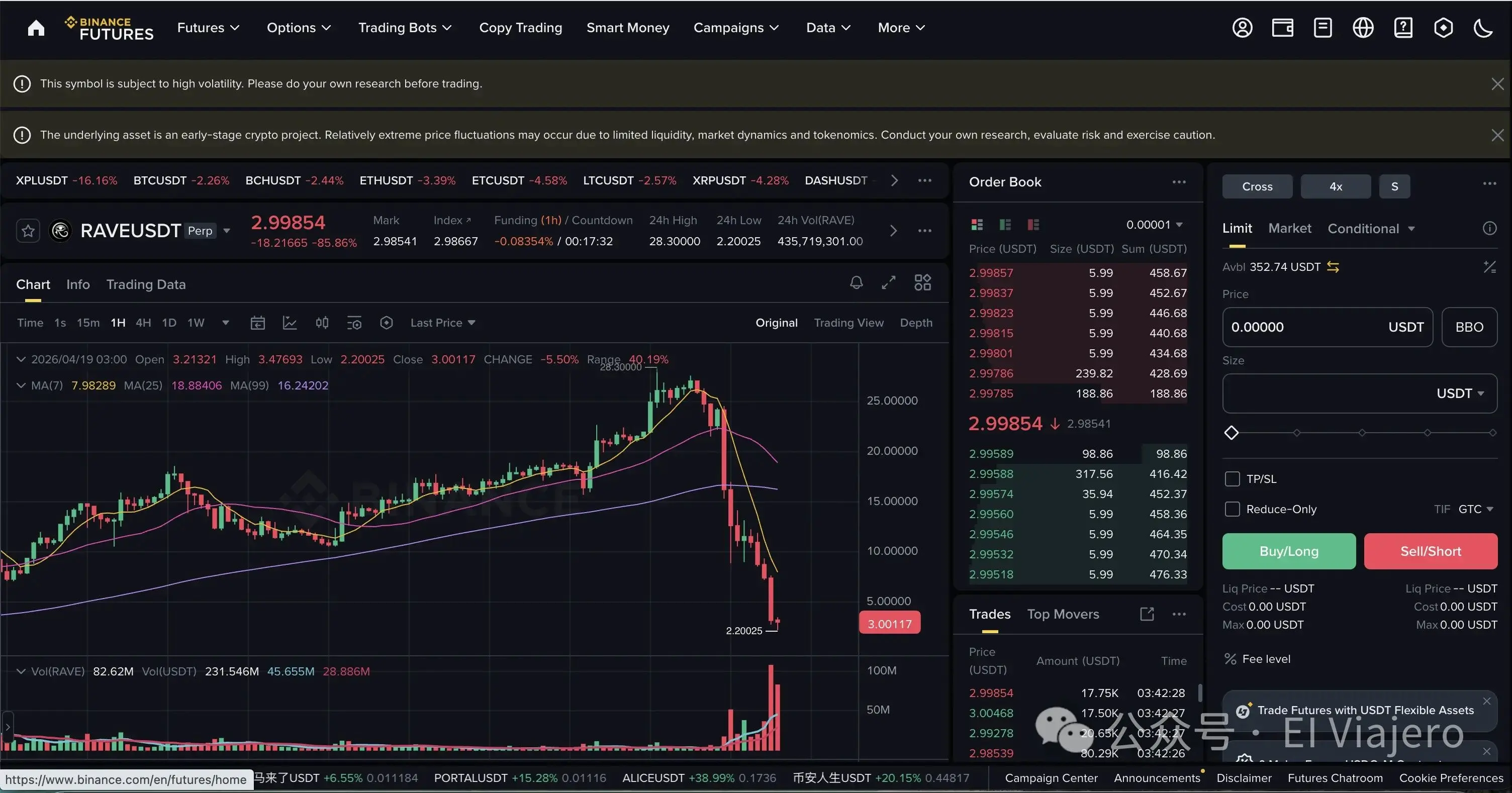Open the Copy Trading menu
The image size is (1512, 793).
point(521,28)
